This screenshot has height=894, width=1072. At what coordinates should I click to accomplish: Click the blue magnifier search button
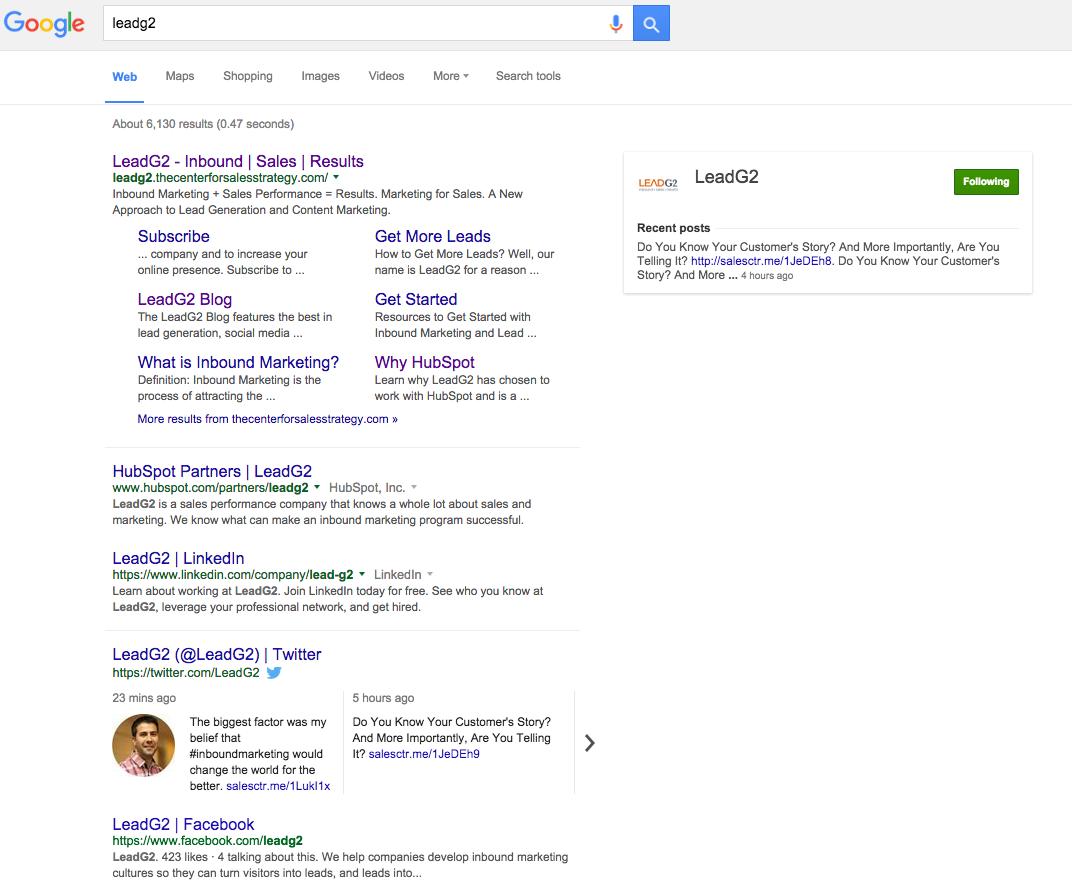click(x=651, y=23)
